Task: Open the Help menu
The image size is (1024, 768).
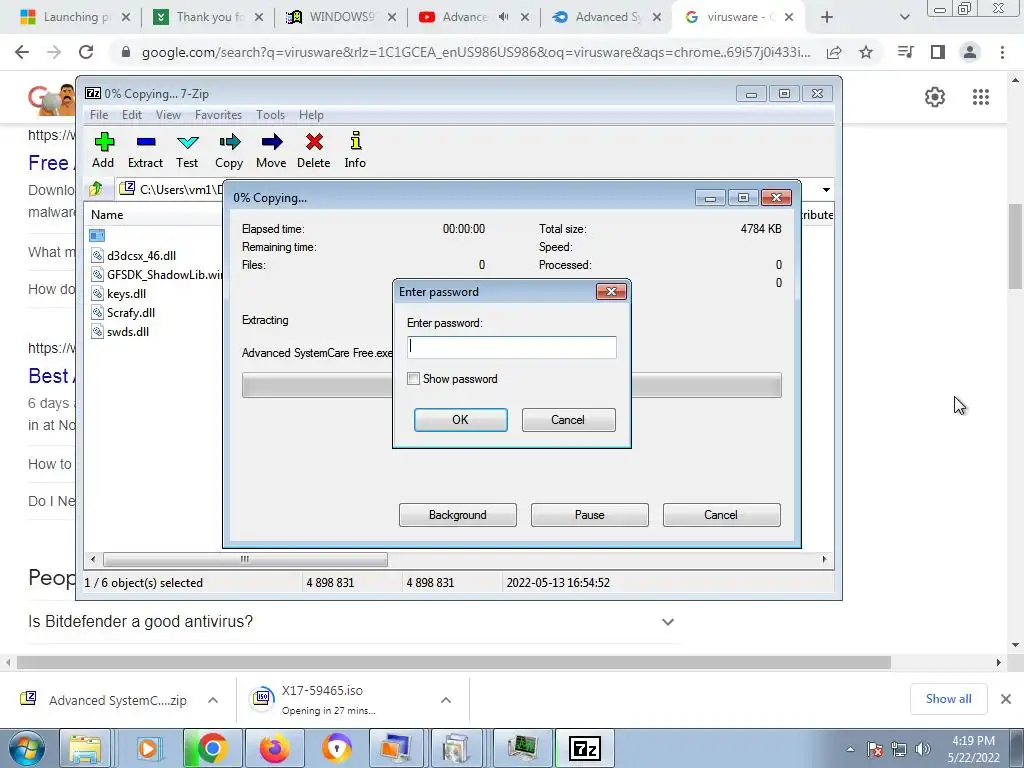Action: coord(311,115)
